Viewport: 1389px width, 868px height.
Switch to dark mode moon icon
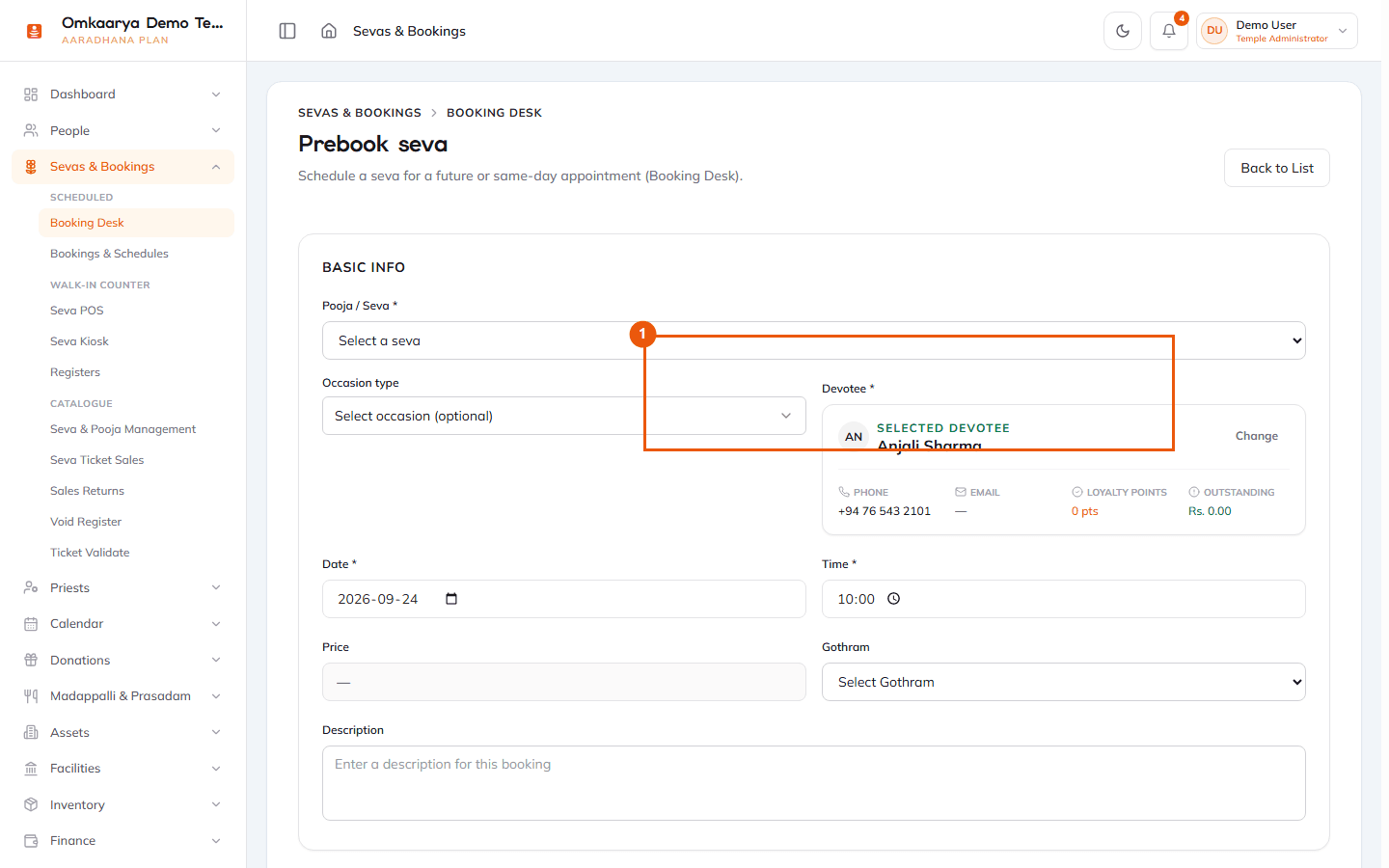[x=1123, y=31]
